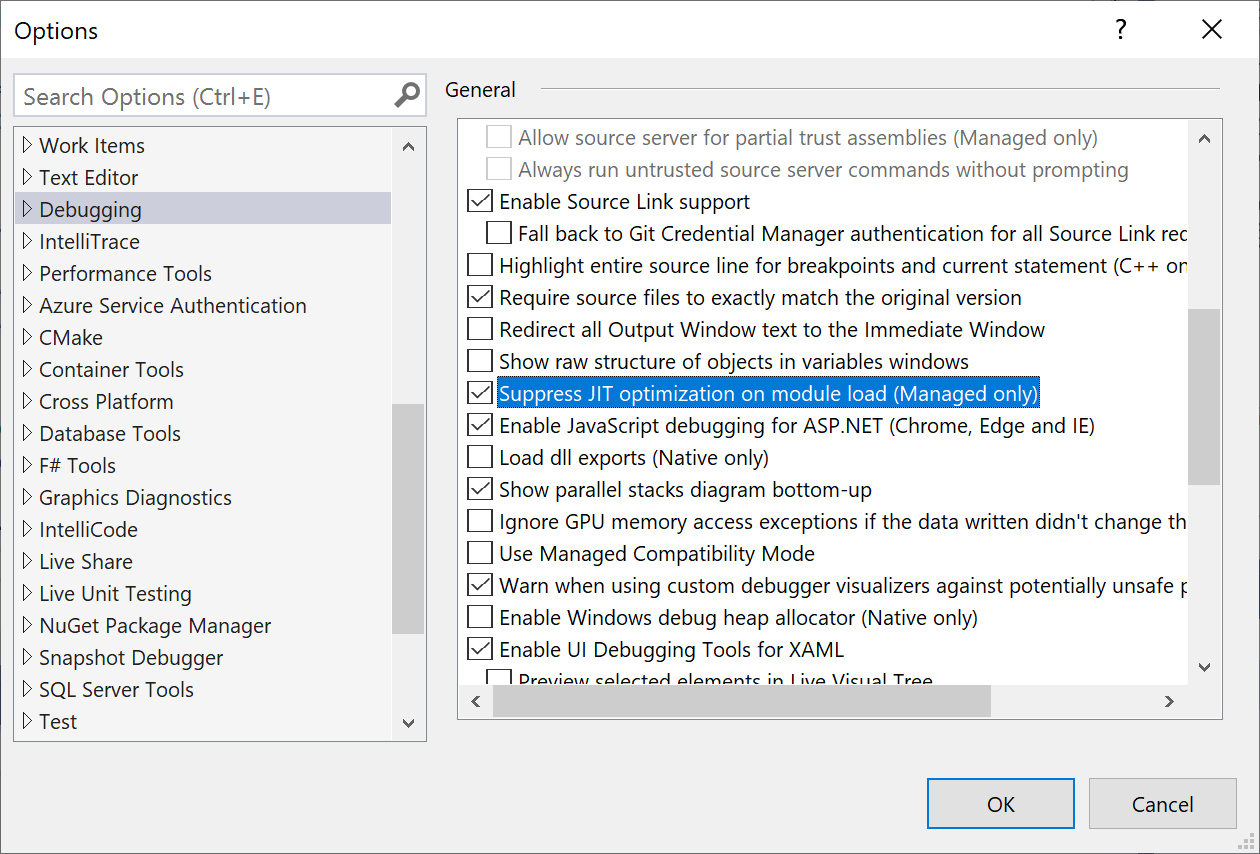
Task: Uncheck Suppress JIT optimization on module load
Action: coord(479,392)
